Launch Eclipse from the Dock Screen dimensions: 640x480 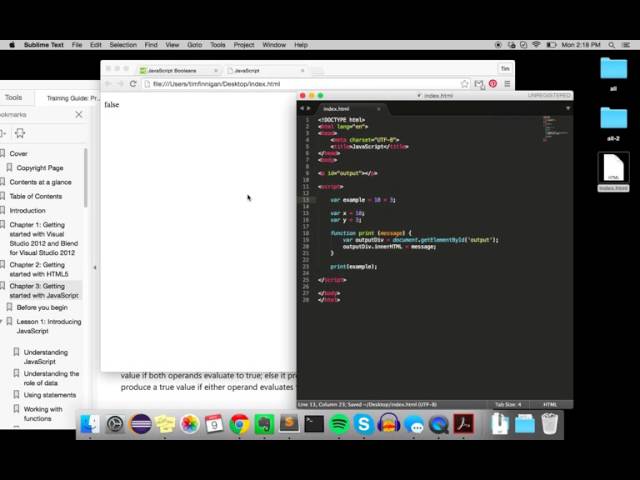point(141,424)
